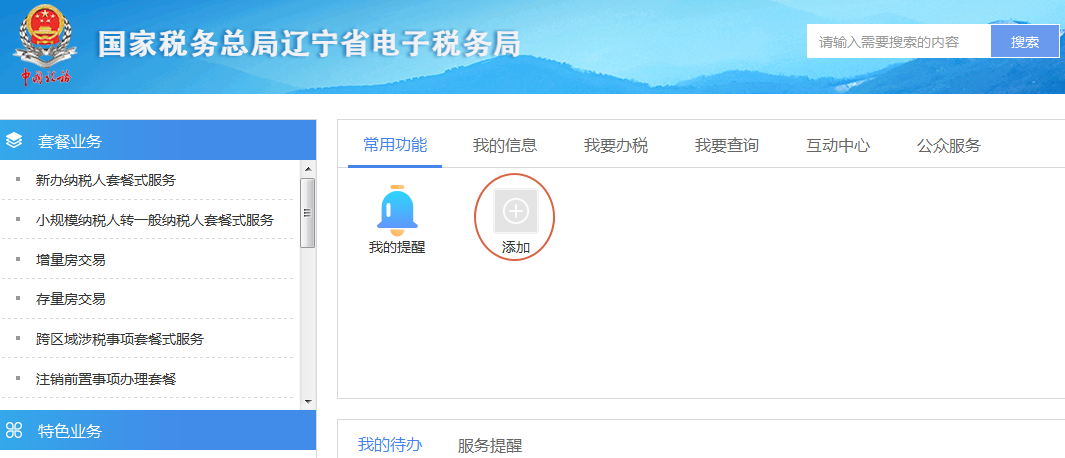Open 增量房交易 in the sidebar
This screenshot has width=1065, height=458.
(x=71, y=260)
